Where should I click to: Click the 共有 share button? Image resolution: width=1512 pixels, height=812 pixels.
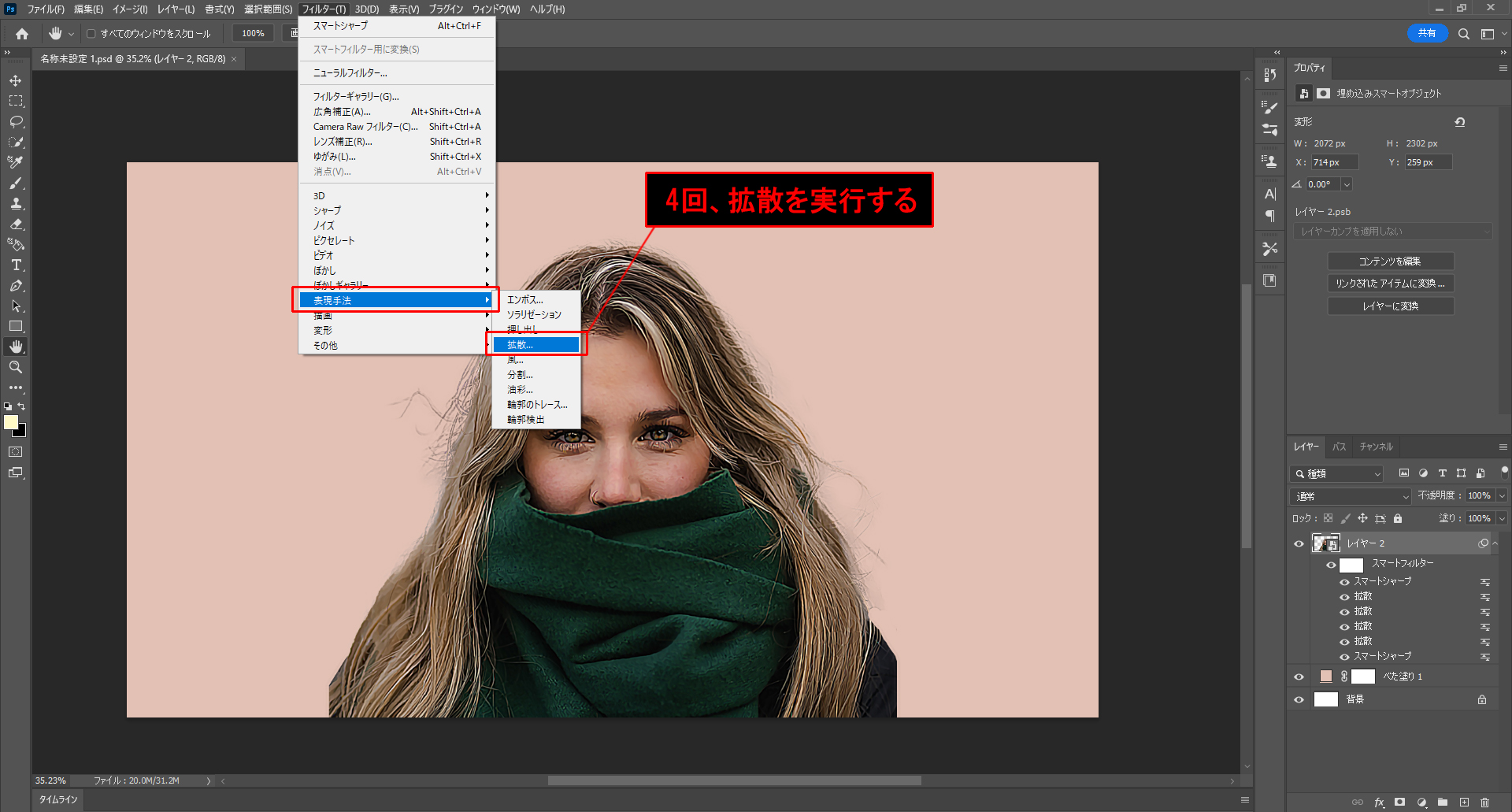pos(1427,33)
